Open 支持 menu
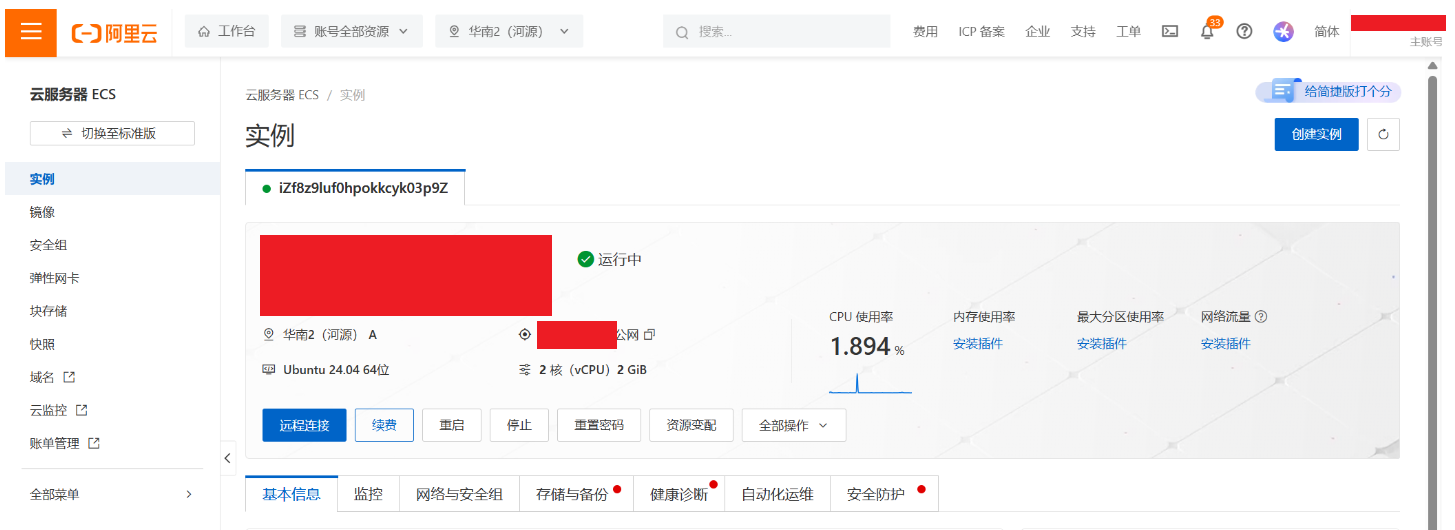The height and width of the screenshot is (530, 1455). coord(1083,32)
